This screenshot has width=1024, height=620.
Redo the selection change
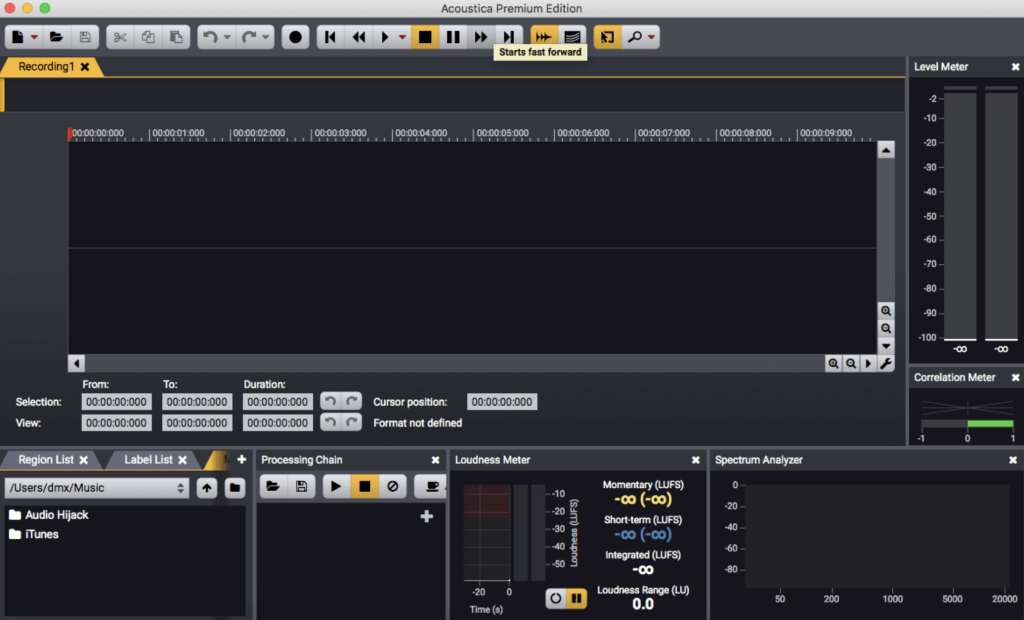(352, 401)
